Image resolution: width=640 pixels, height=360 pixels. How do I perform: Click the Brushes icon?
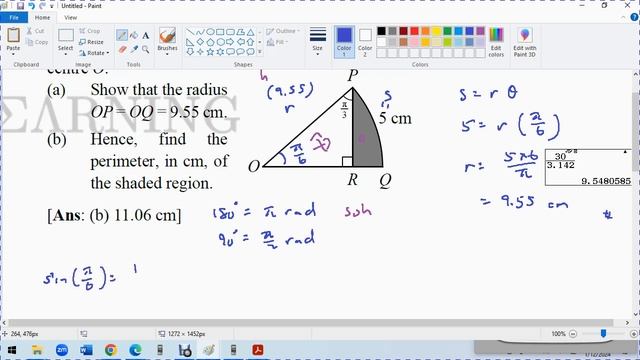pyautogui.click(x=167, y=36)
